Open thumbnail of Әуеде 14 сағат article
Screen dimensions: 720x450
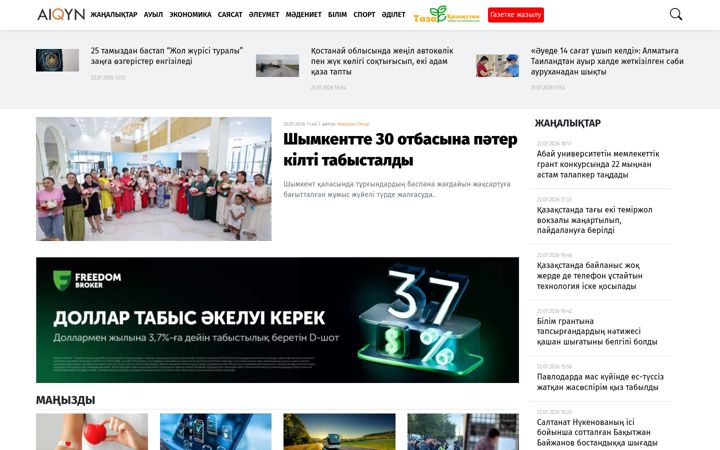click(497, 65)
